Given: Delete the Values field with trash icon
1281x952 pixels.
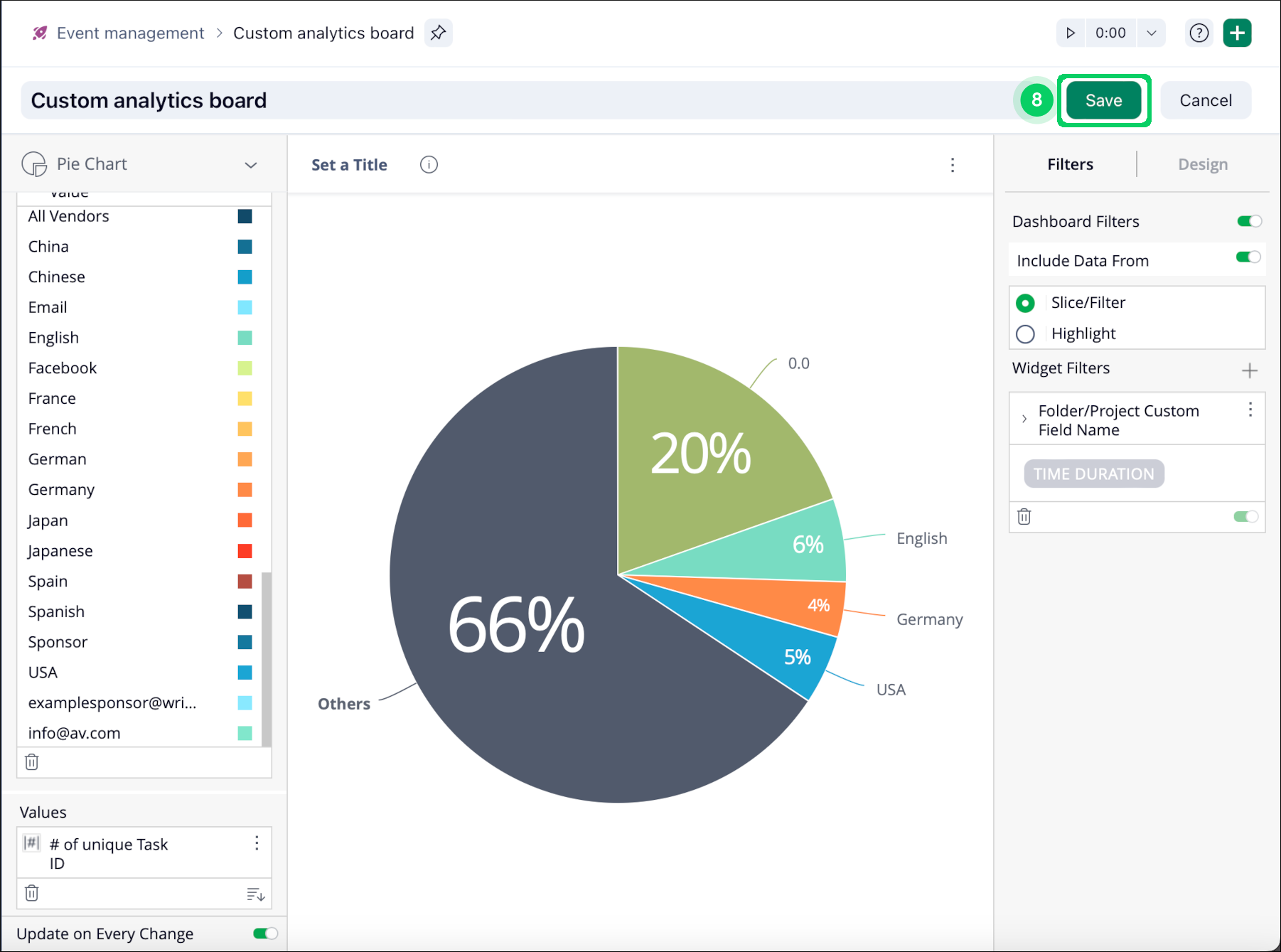Looking at the screenshot, I should coord(32,893).
